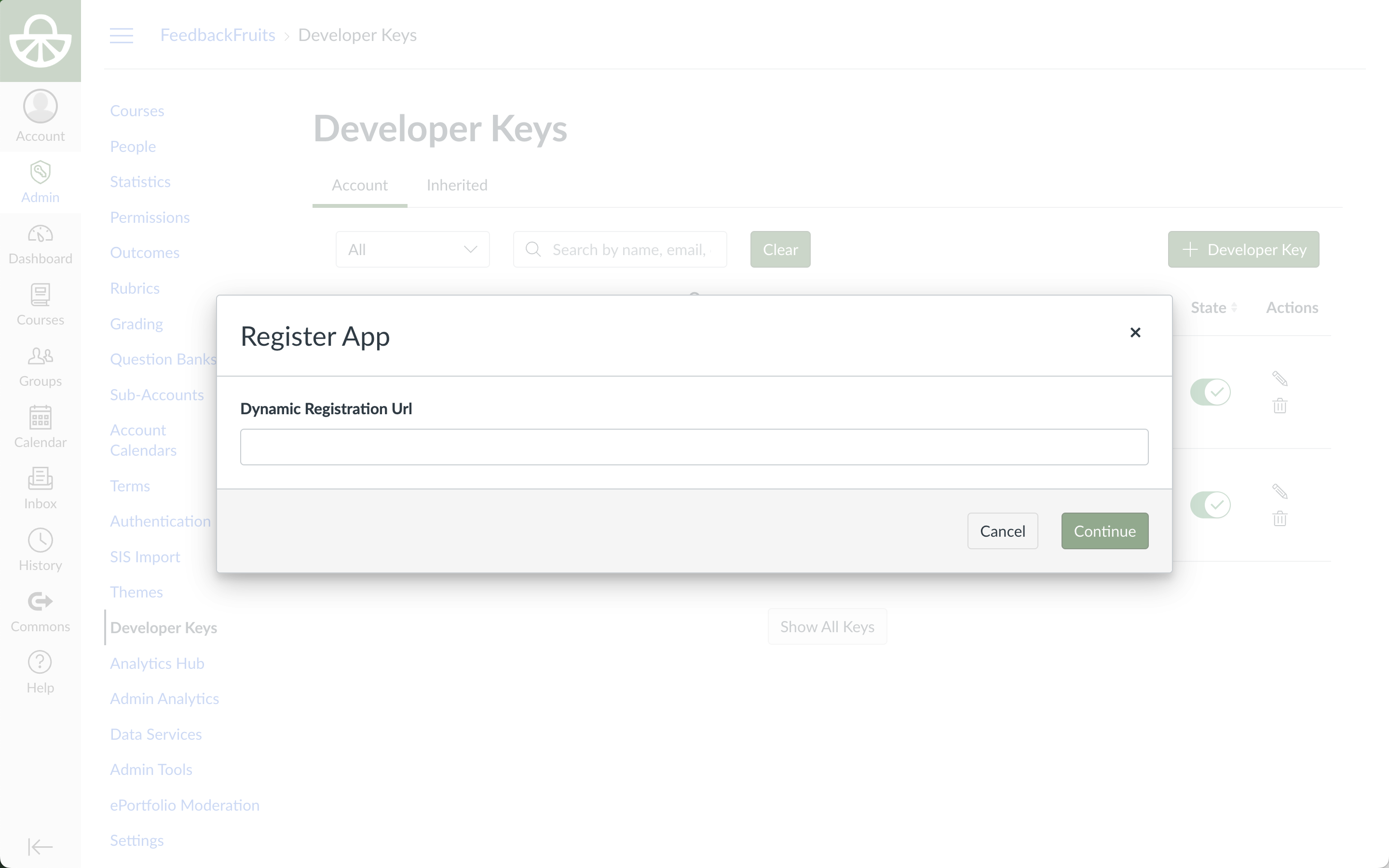Toggle the first developer key state switch
Viewport: 1389px width, 868px height.
tap(1210, 392)
